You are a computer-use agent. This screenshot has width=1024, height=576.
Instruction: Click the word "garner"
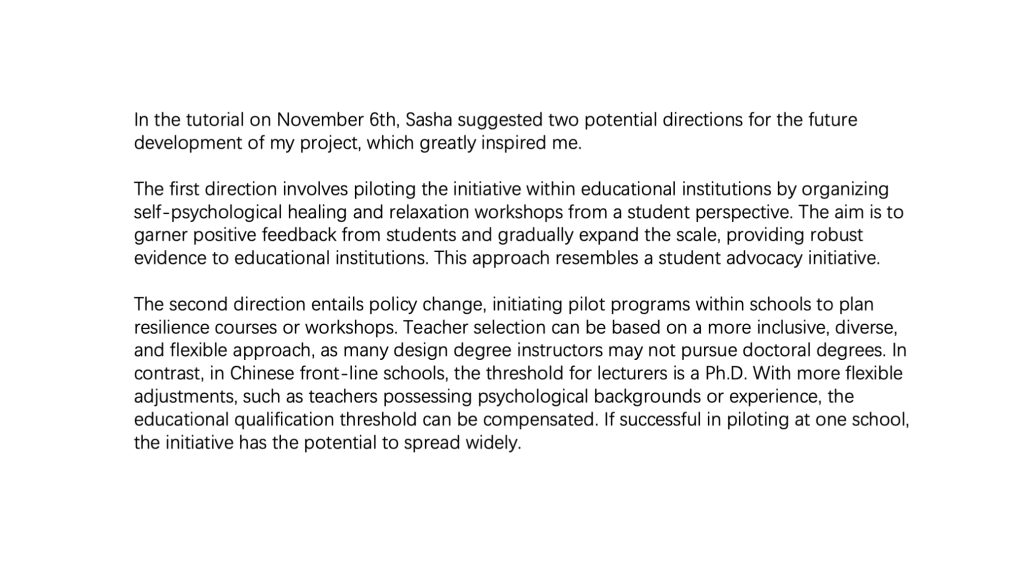pos(160,235)
